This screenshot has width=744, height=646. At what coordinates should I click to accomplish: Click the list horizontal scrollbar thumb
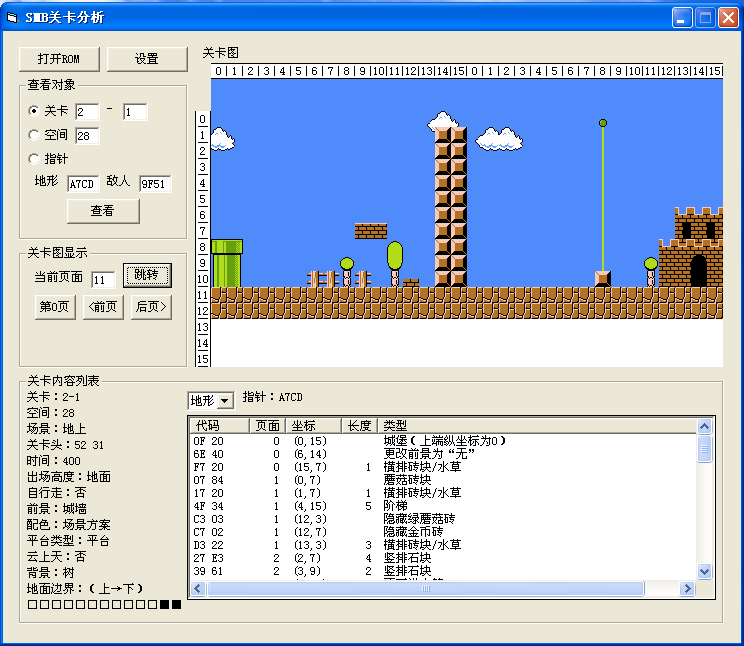pos(426,589)
